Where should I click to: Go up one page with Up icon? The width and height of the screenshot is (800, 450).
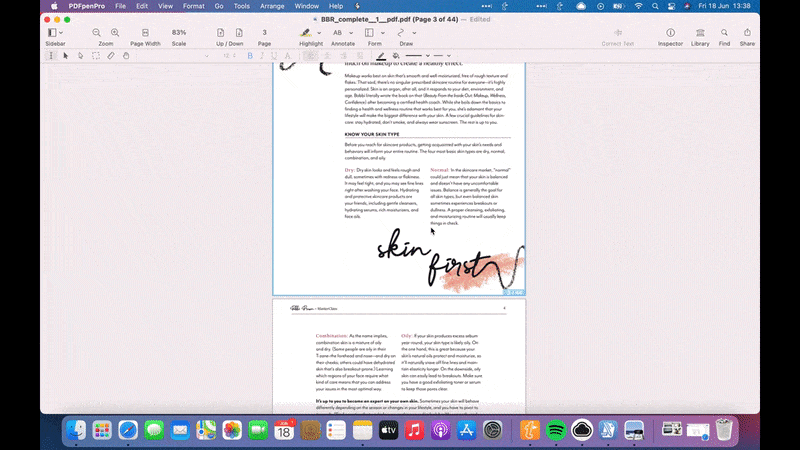point(220,33)
